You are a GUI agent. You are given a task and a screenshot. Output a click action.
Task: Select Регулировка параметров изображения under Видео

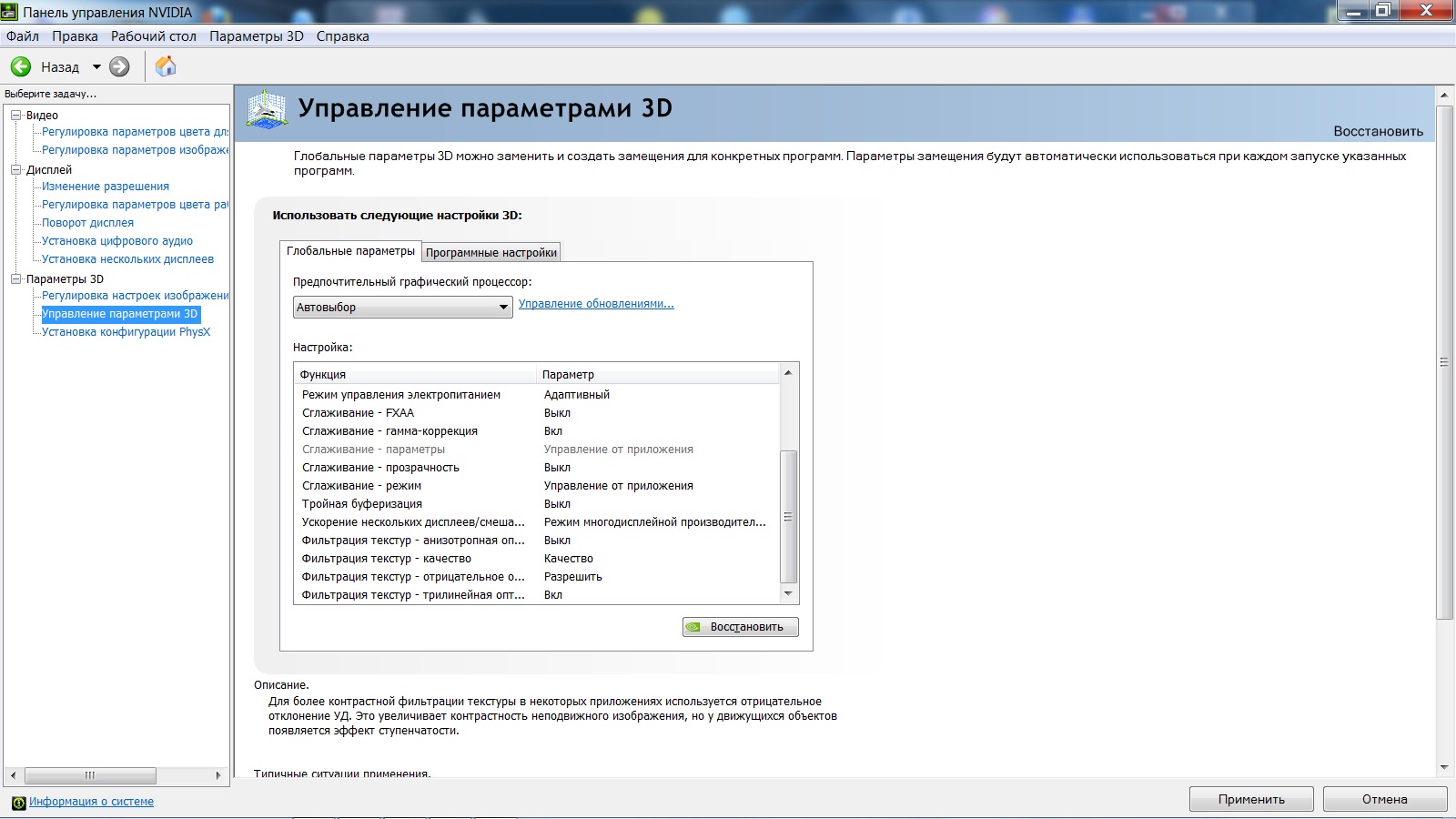coord(136,150)
